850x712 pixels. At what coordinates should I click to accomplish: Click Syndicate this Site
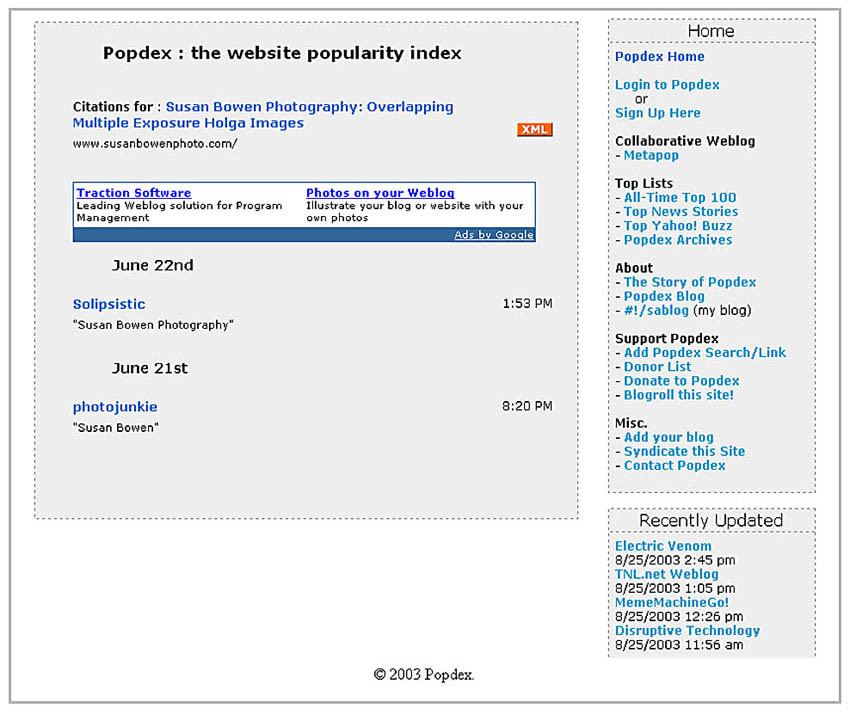pos(684,451)
